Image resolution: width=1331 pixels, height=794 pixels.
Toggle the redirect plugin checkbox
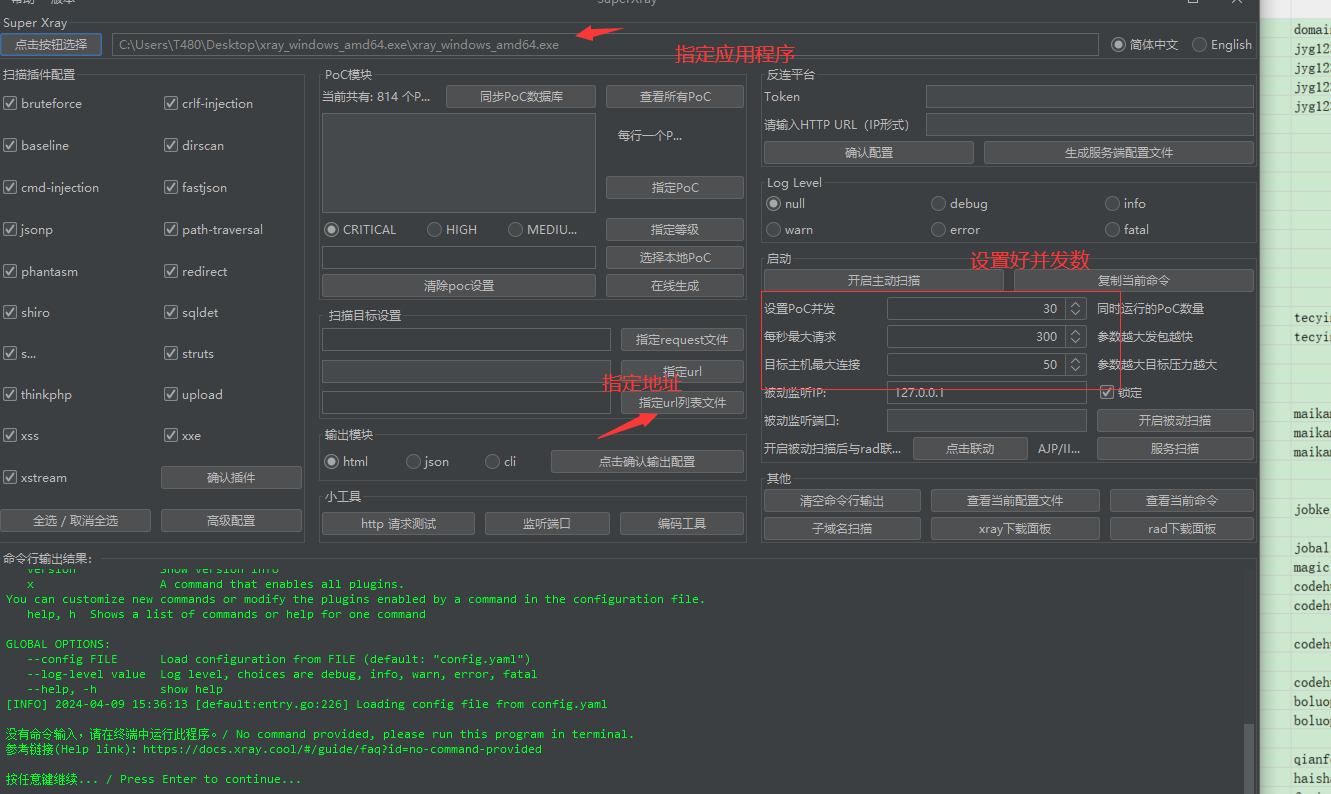[x=171, y=271]
